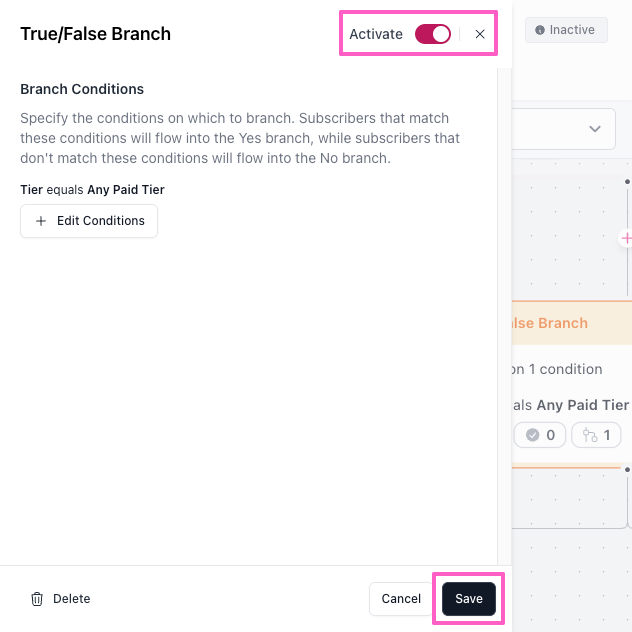Click the completed checkmark count badge

coord(540,435)
